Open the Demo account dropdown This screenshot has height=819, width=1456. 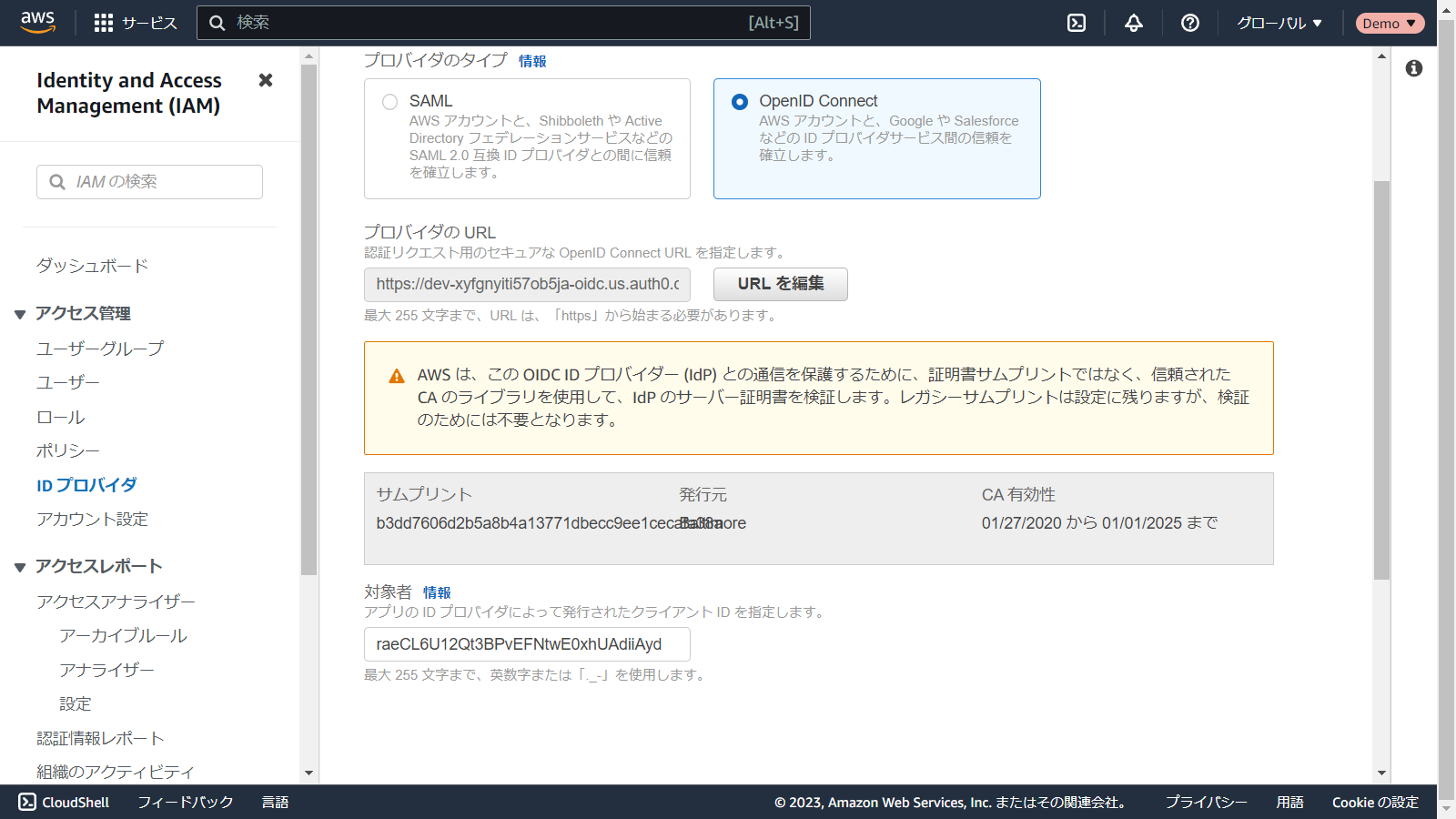tap(1389, 23)
